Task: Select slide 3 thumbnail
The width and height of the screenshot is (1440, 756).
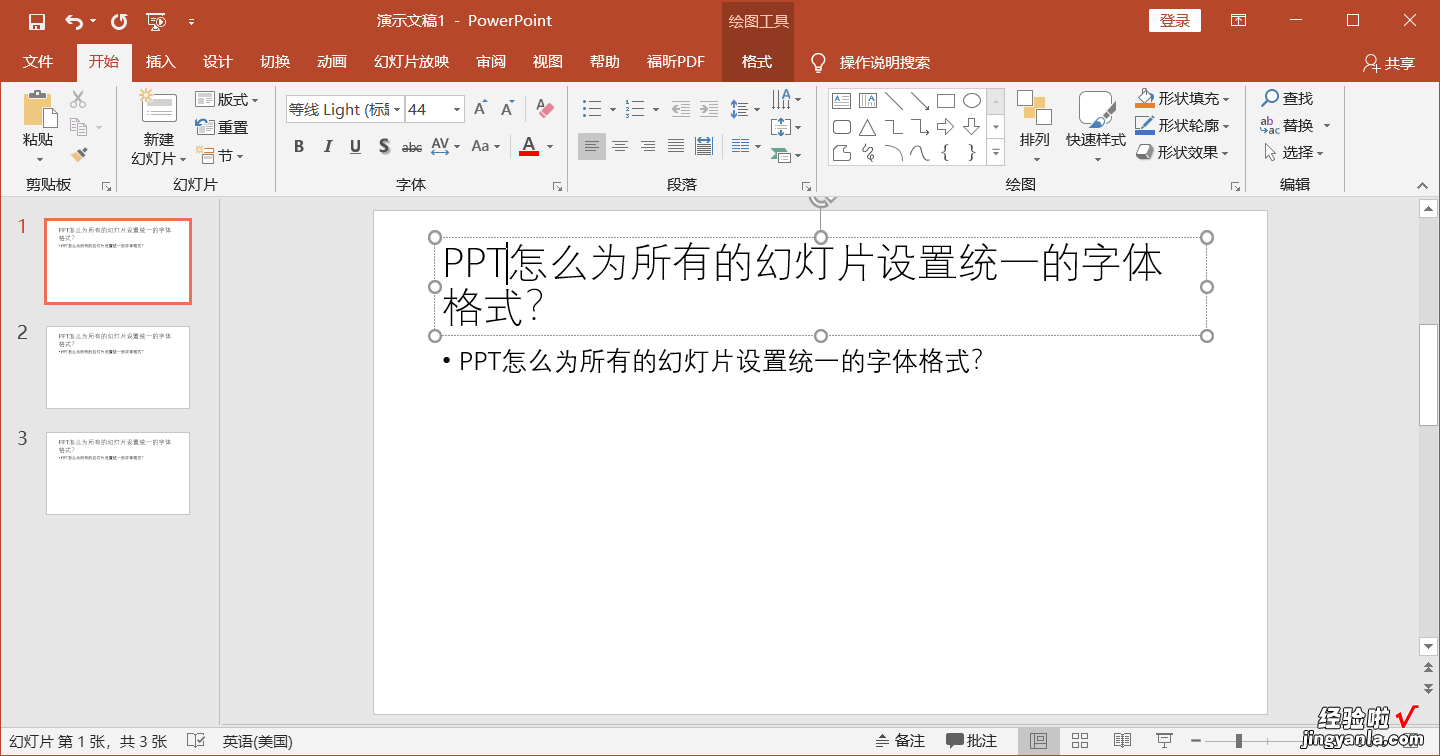Action: [x=118, y=473]
